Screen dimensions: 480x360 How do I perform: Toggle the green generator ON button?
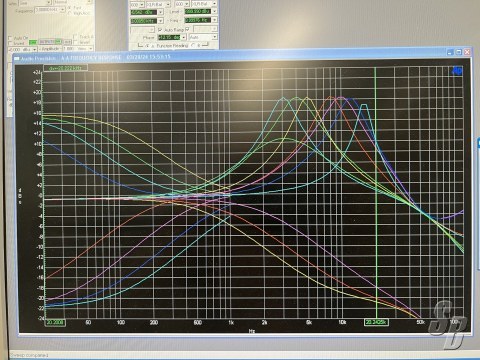pyautogui.click(x=33, y=42)
